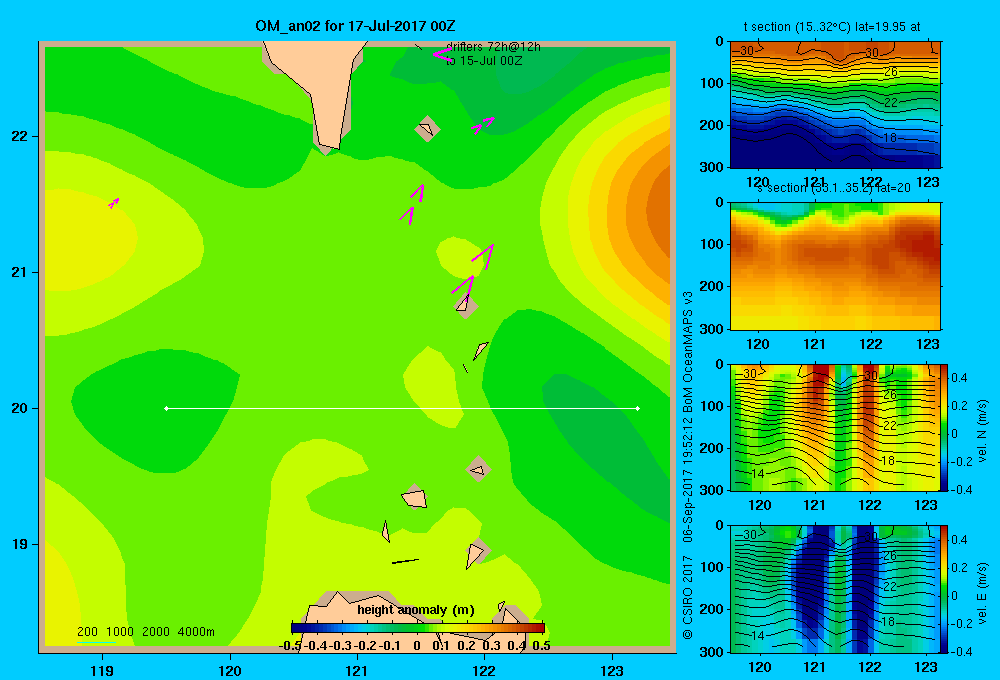
Task: Click the '-0.5' tick on height anomaly scale
Action: coord(290,646)
